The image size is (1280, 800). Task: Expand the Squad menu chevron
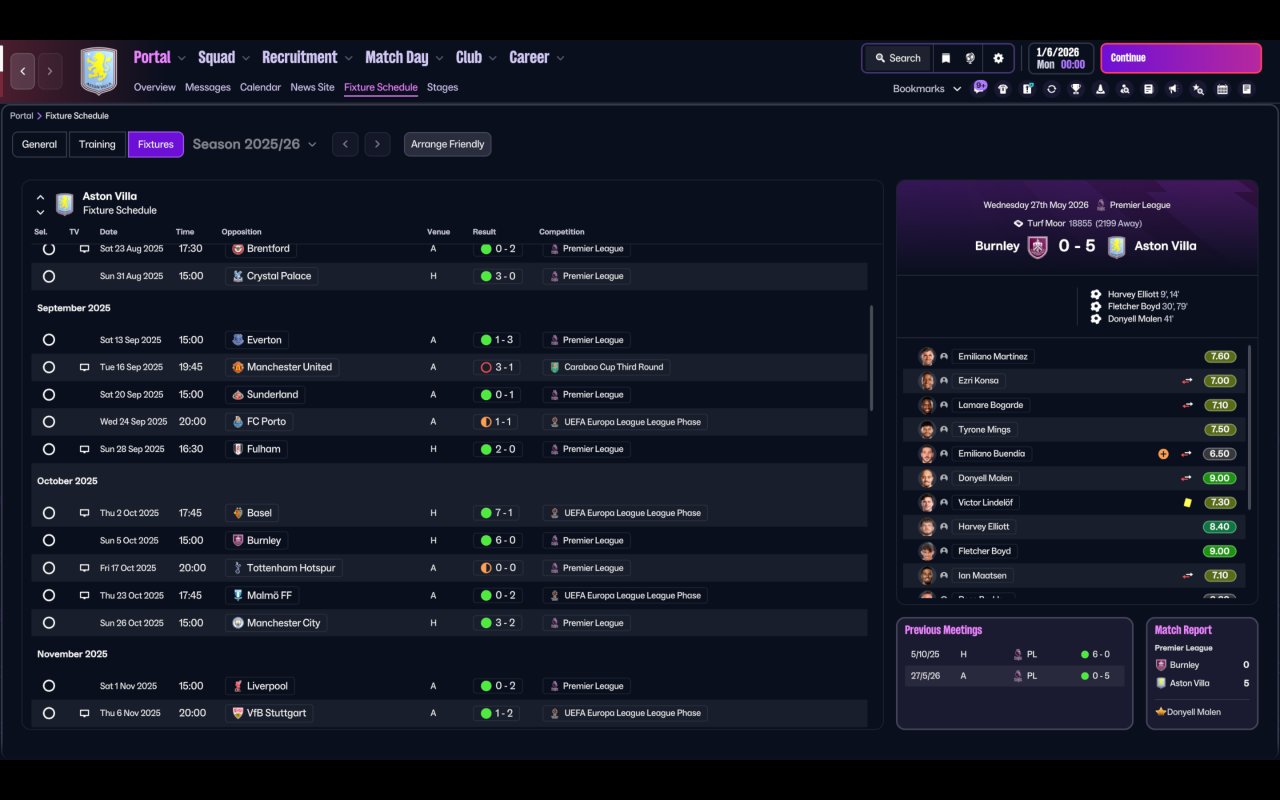coord(246,58)
